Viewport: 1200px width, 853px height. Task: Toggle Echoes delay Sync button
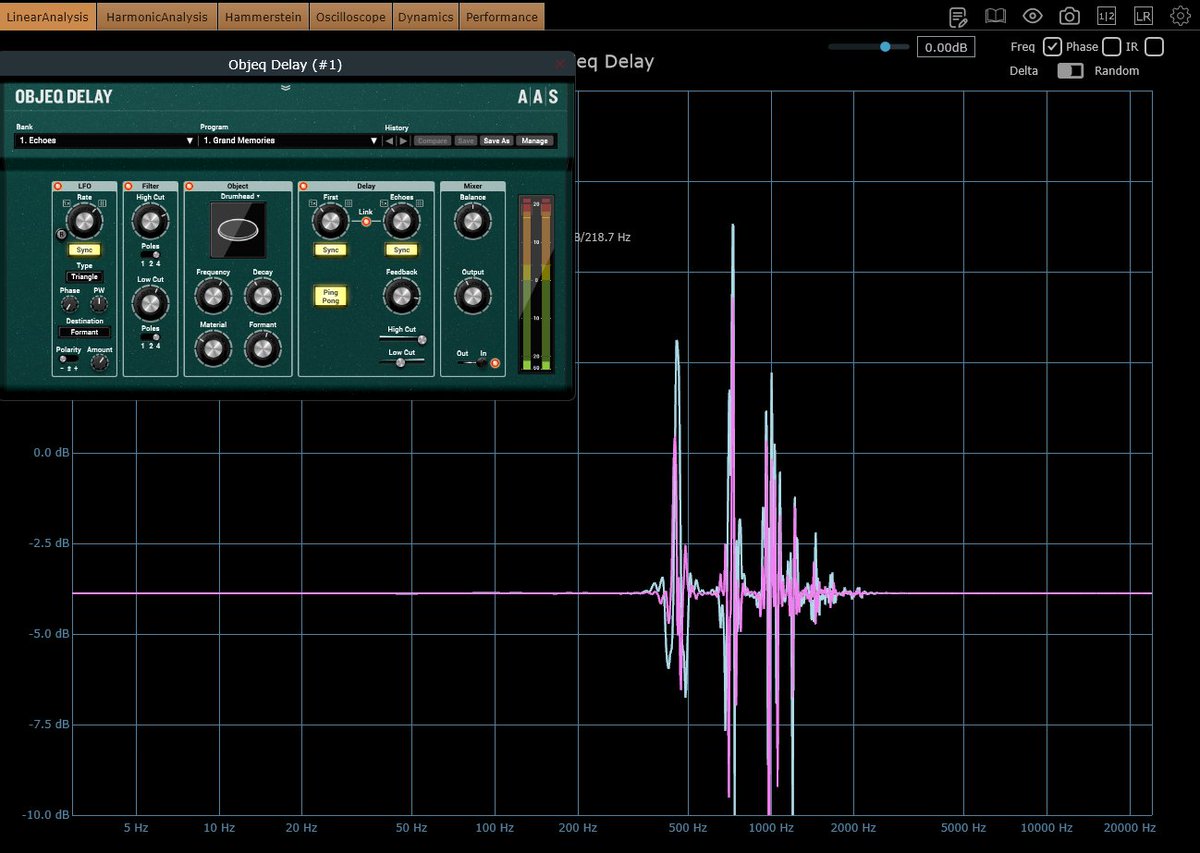tap(402, 249)
